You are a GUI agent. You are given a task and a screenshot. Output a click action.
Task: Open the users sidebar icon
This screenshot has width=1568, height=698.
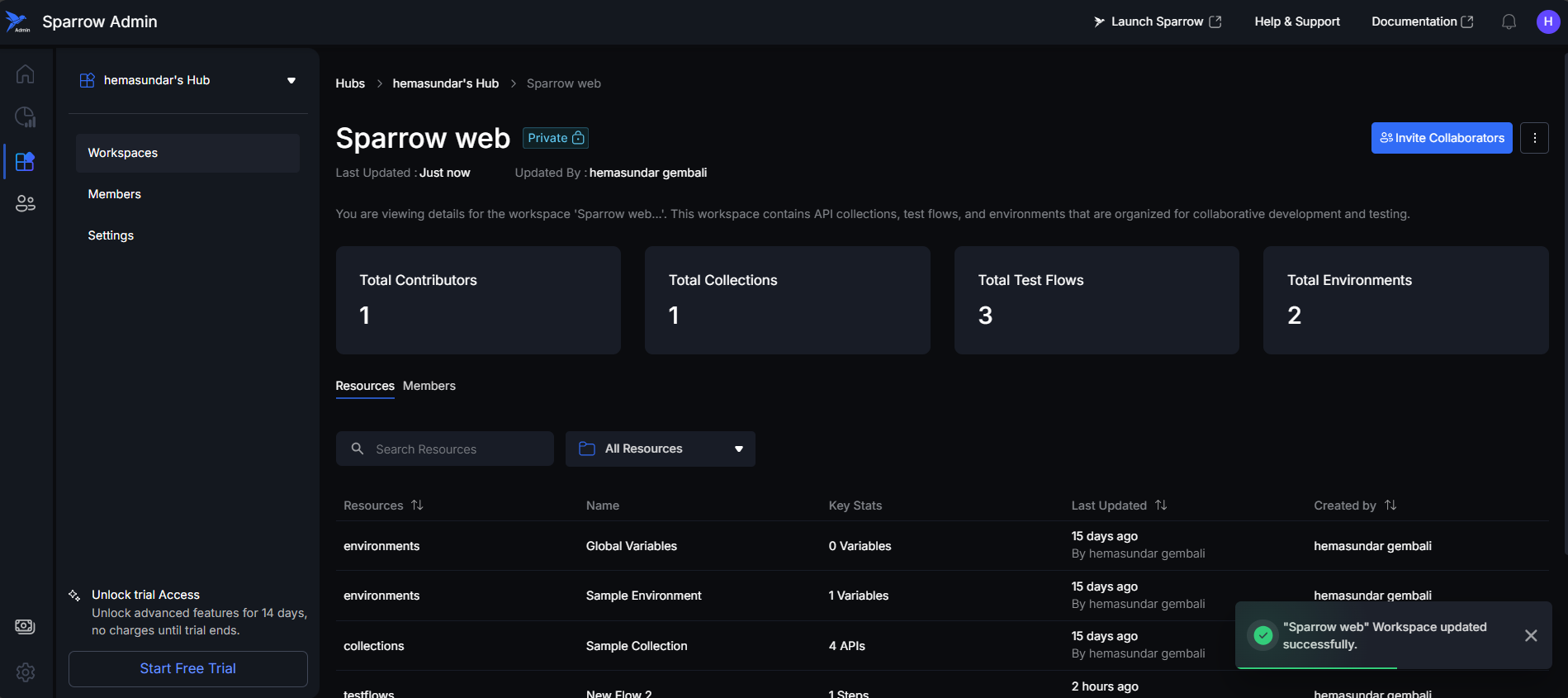(x=25, y=203)
